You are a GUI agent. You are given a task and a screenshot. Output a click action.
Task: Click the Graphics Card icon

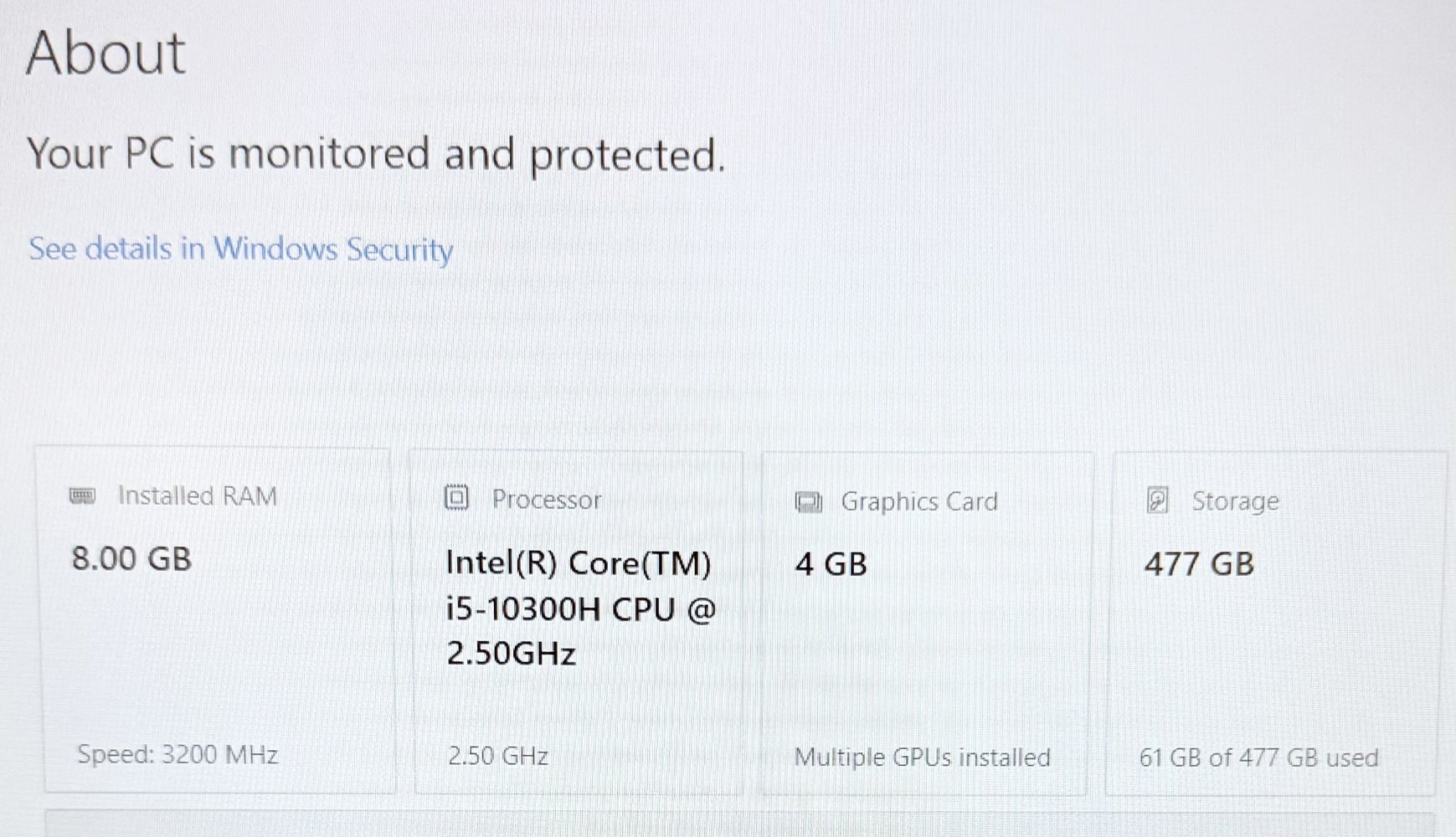808,502
